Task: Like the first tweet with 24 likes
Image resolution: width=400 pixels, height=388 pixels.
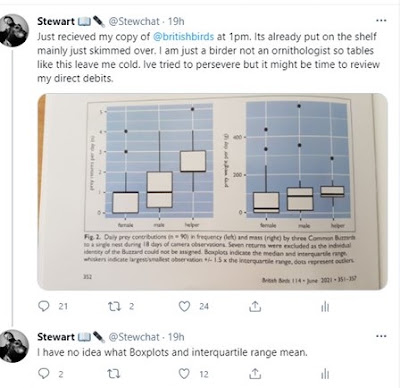Action: (x=184, y=306)
